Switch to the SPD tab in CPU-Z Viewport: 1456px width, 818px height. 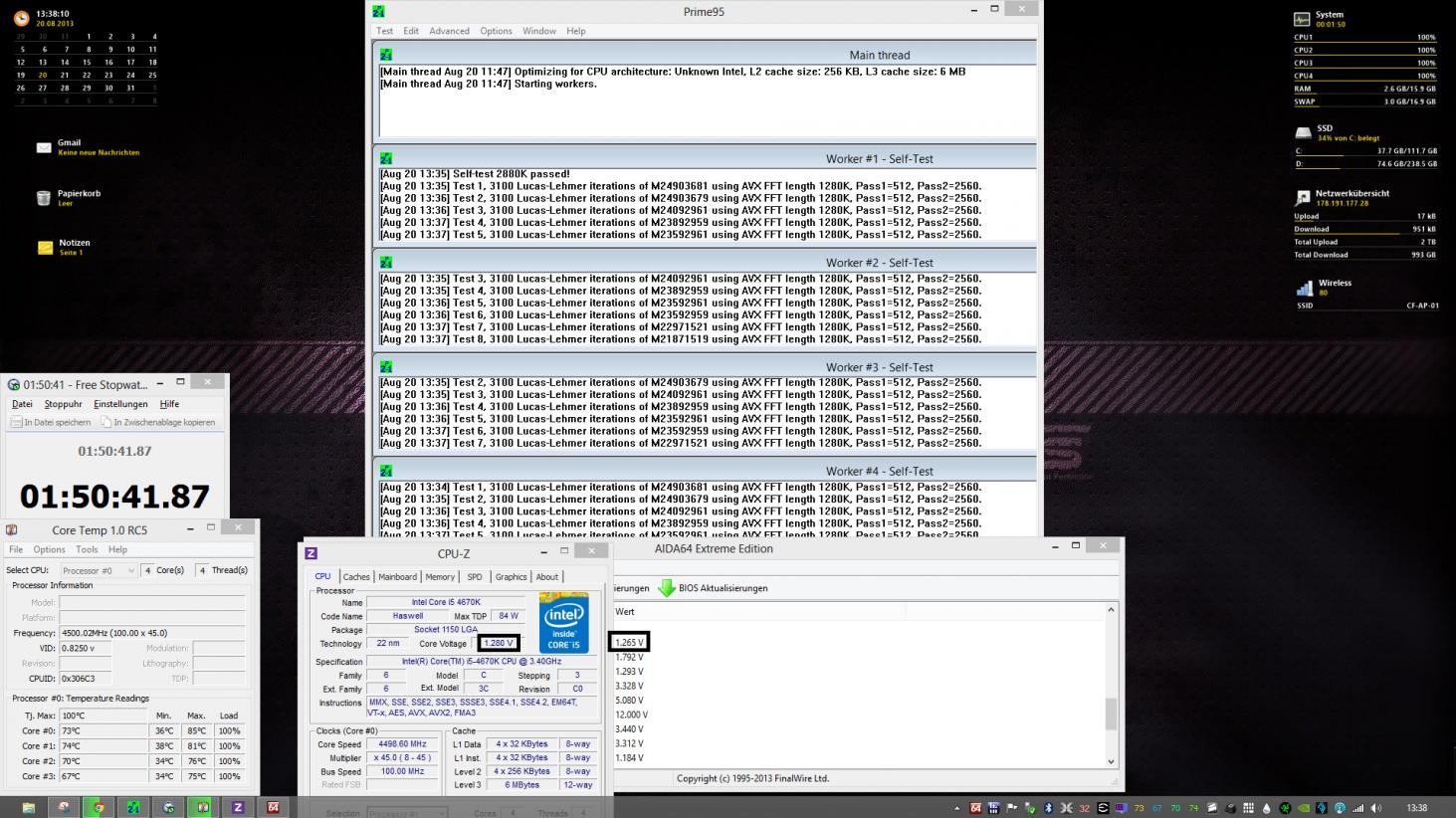pyautogui.click(x=475, y=577)
